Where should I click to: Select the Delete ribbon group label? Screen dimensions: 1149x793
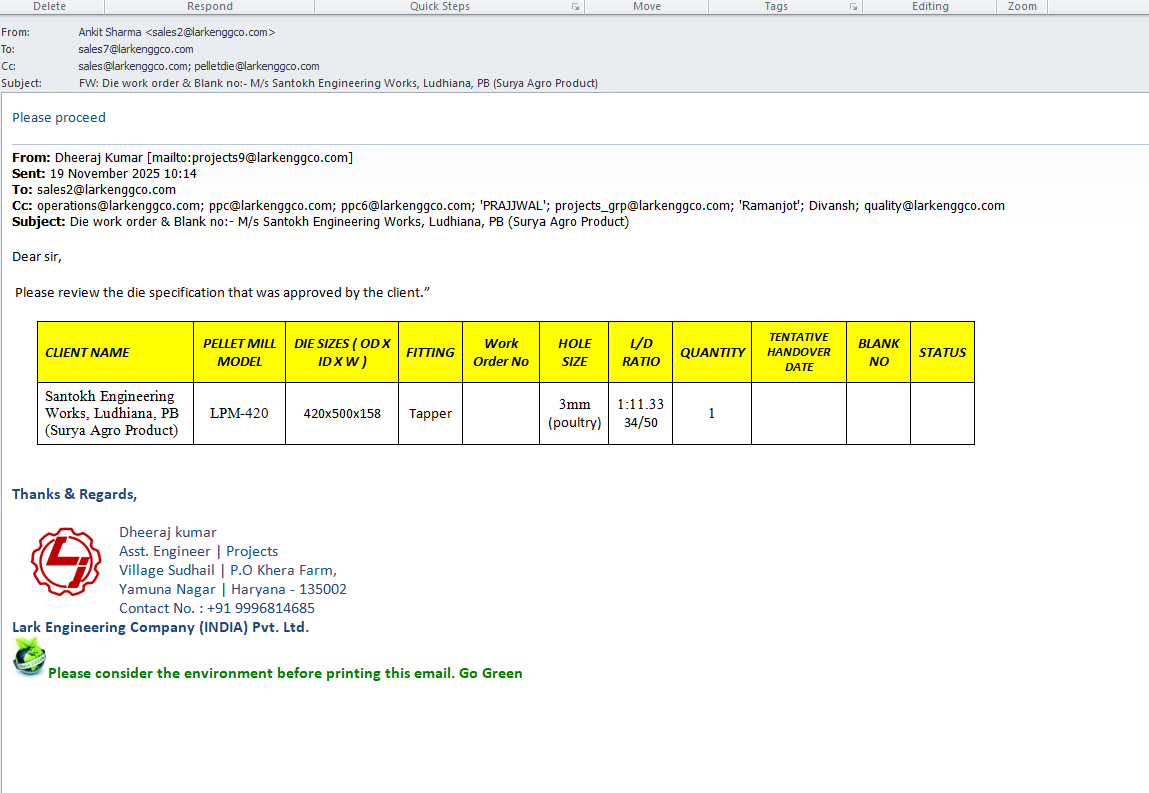click(50, 6)
